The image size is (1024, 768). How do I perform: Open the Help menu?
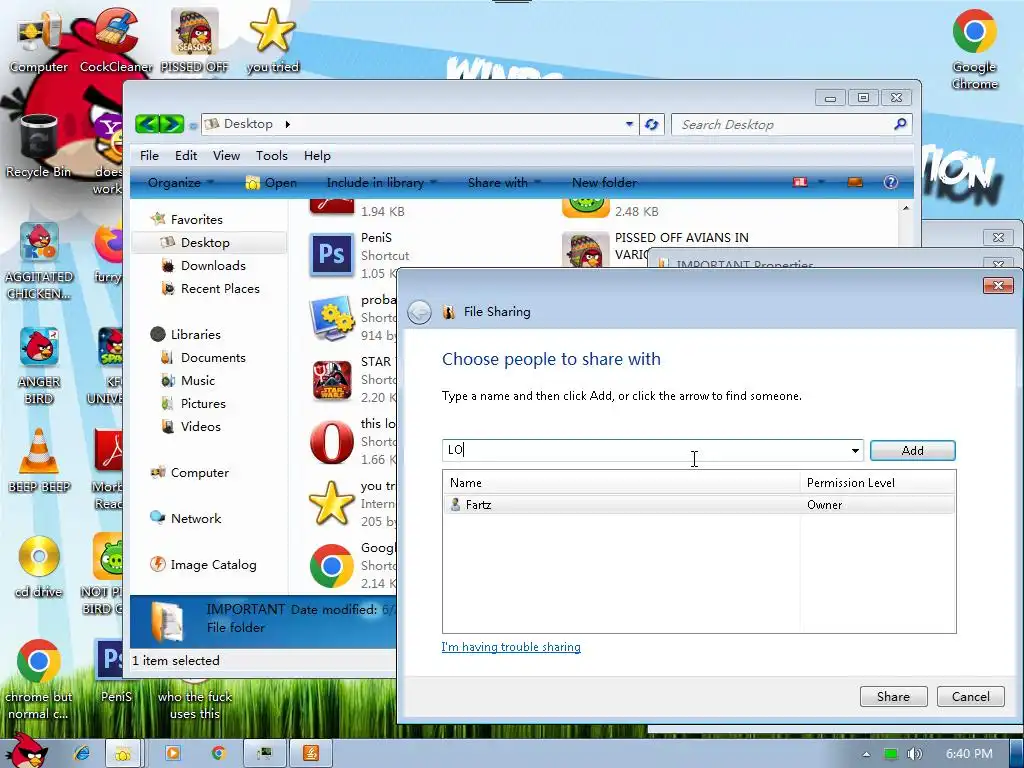point(317,155)
